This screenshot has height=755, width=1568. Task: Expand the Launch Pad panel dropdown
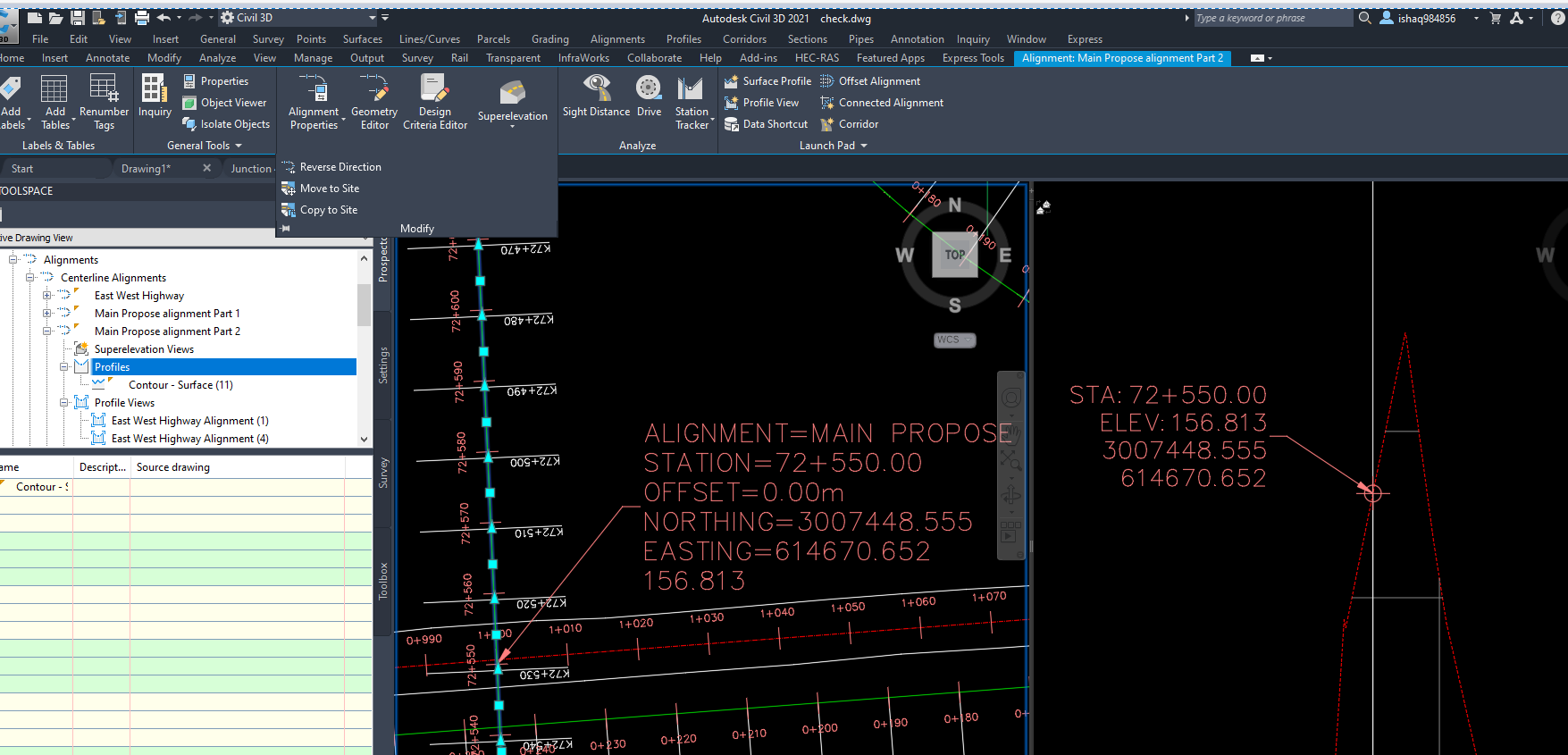tap(863, 146)
